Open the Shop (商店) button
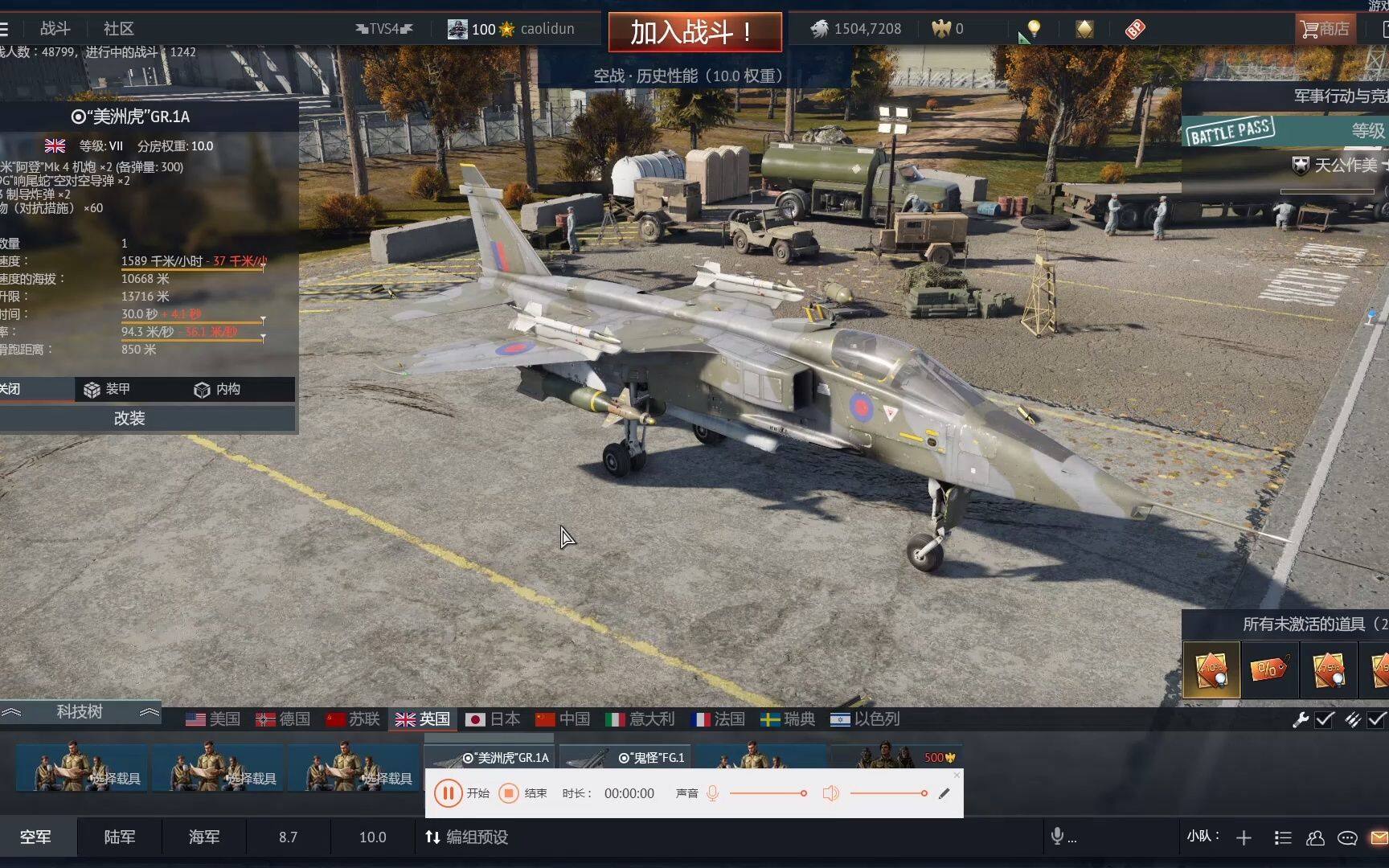 [x=1325, y=30]
